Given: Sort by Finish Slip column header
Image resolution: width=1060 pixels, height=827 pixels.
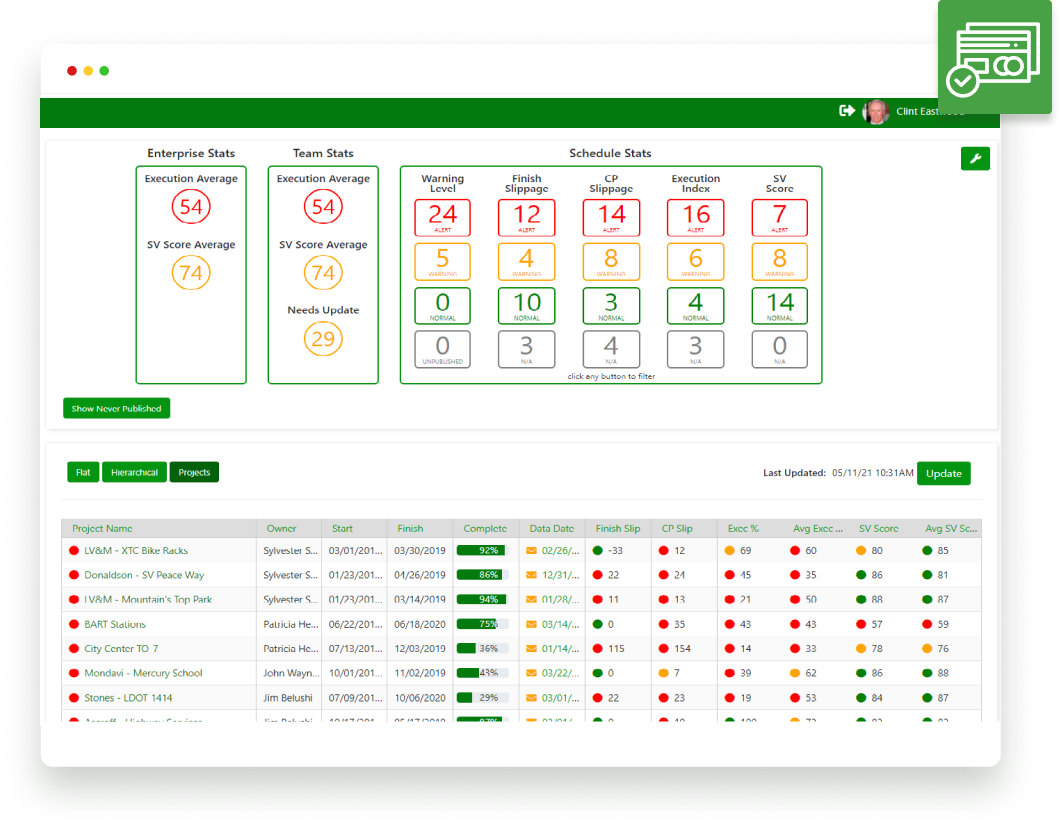Looking at the screenshot, I should click(x=617, y=528).
